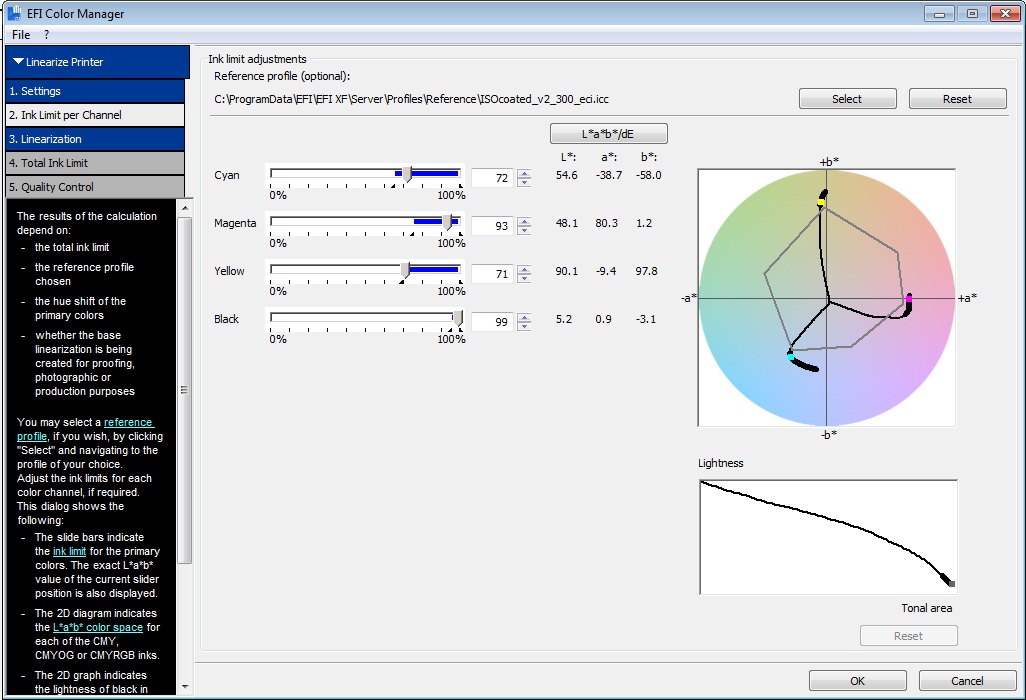Follow the ink limit help link

coord(69,551)
